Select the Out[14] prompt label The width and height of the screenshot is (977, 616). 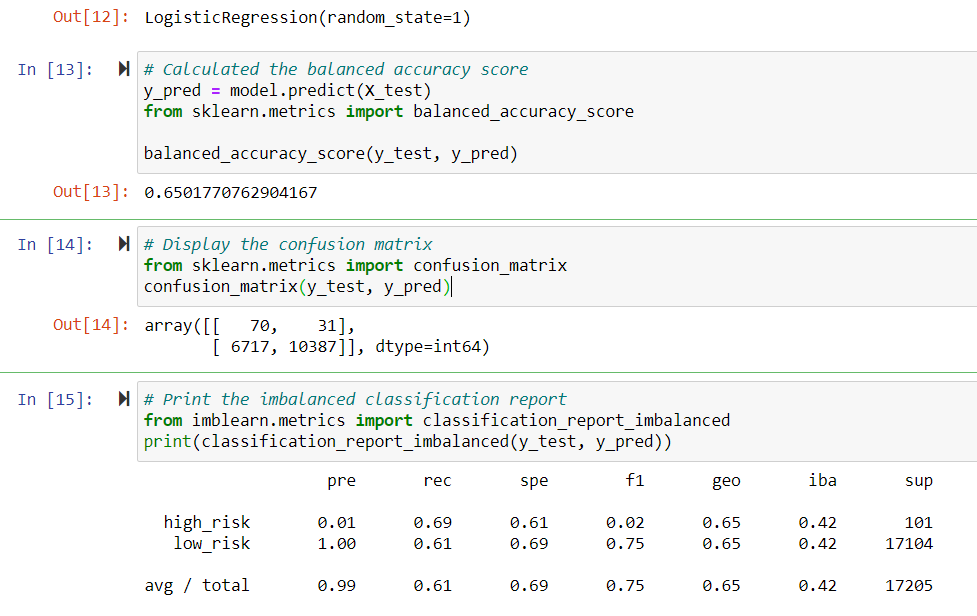91,325
